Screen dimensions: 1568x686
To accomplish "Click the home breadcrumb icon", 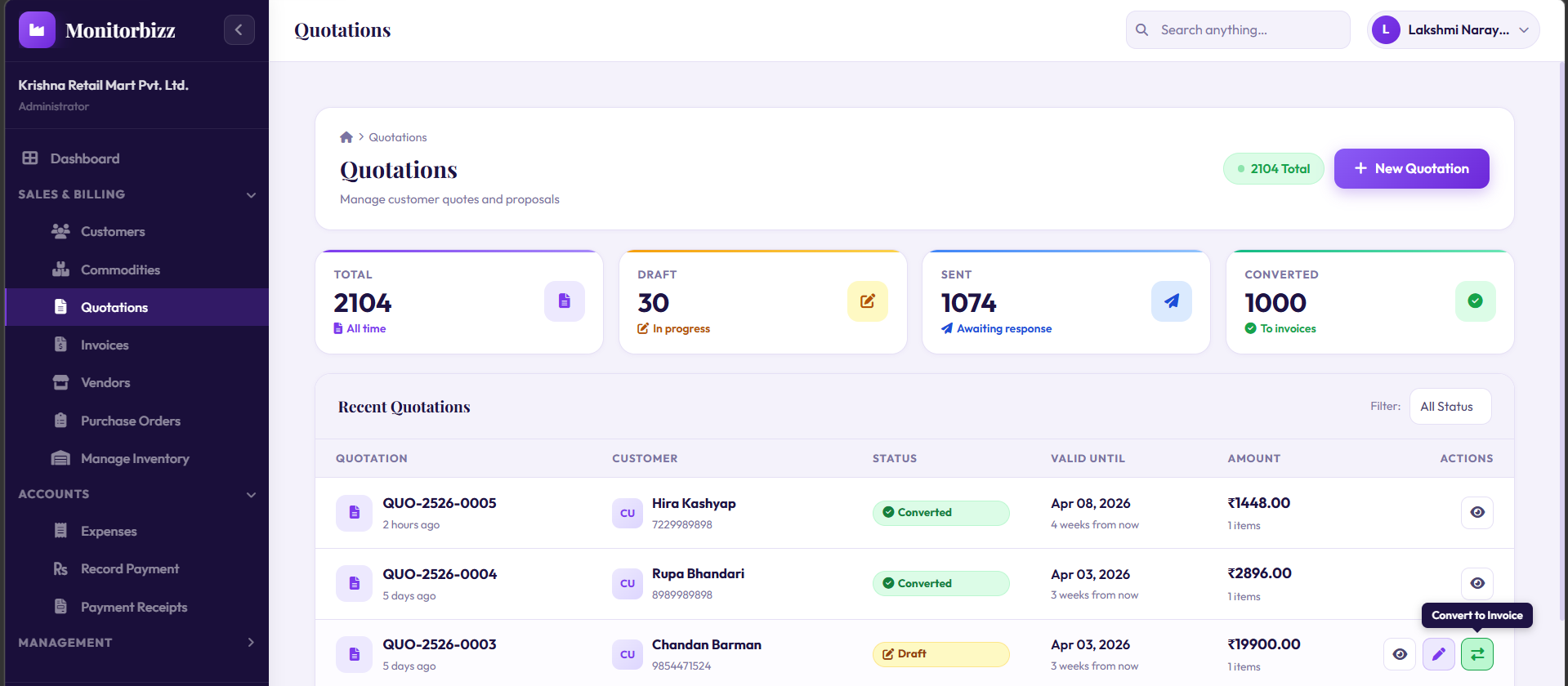I will 346,137.
